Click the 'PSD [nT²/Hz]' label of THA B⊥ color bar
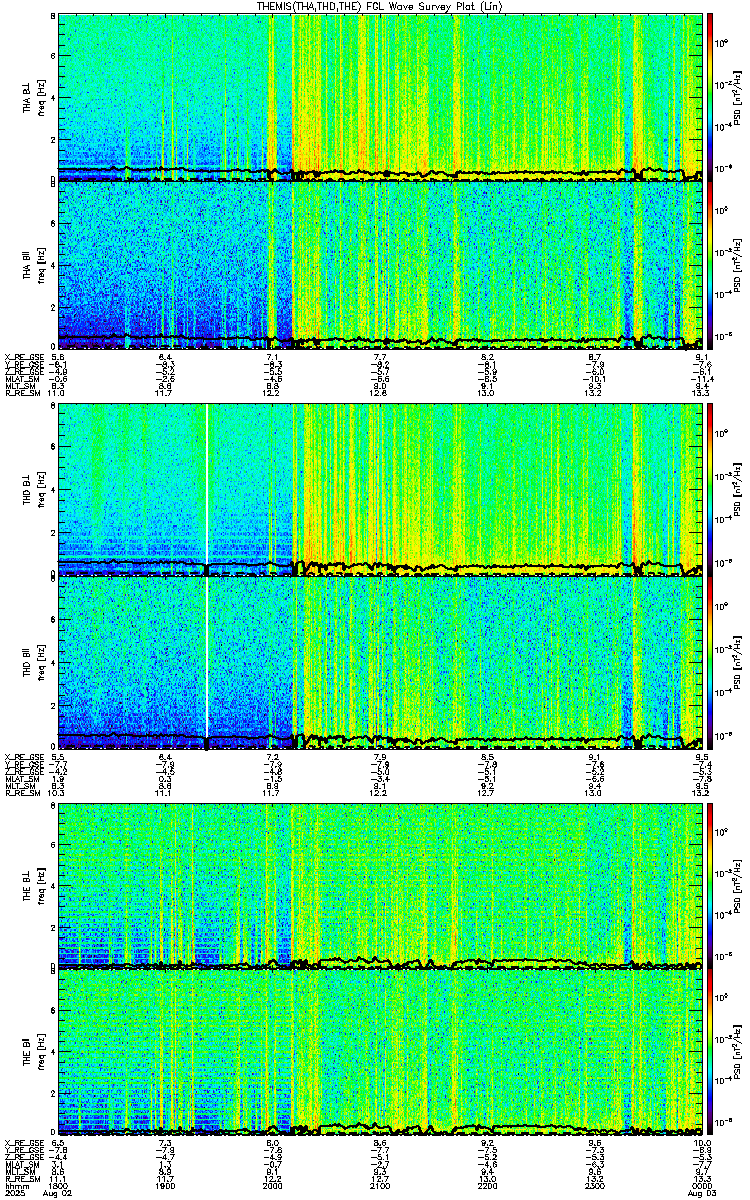The width and height of the screenshot is (750, 1200). tap(738, 97)
